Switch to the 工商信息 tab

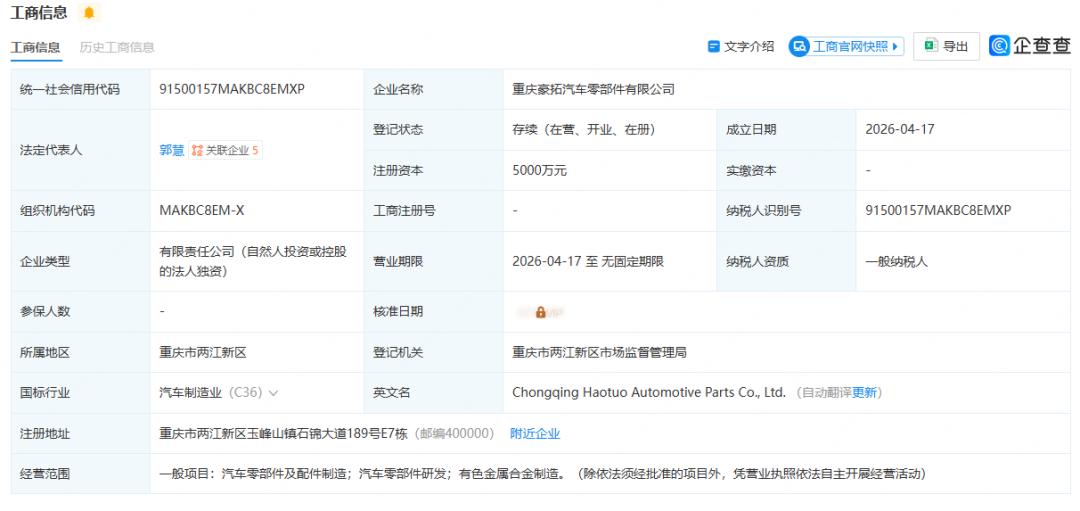click(35, 48)
